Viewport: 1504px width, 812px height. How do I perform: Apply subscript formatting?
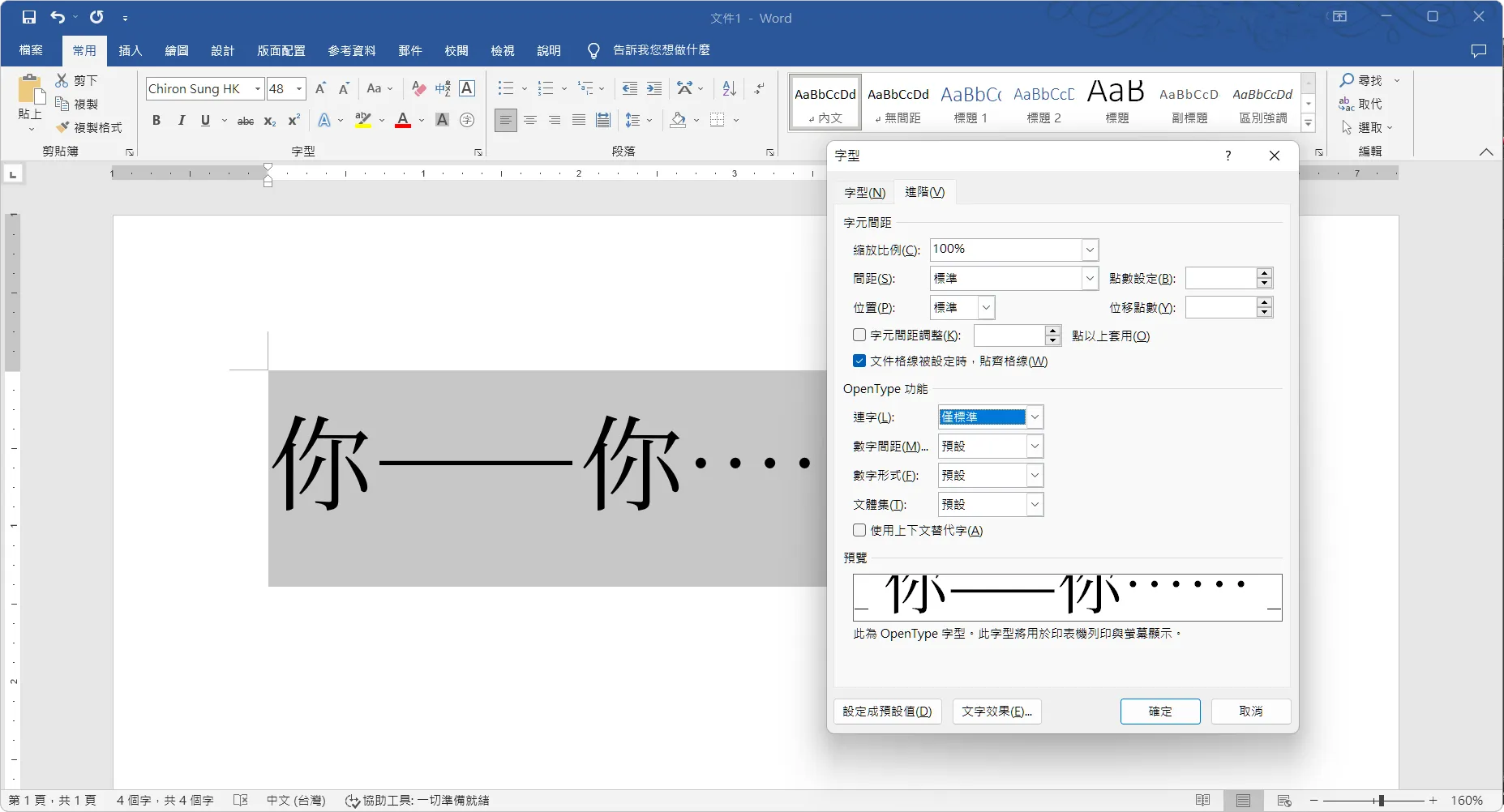[x=268, y=121]
